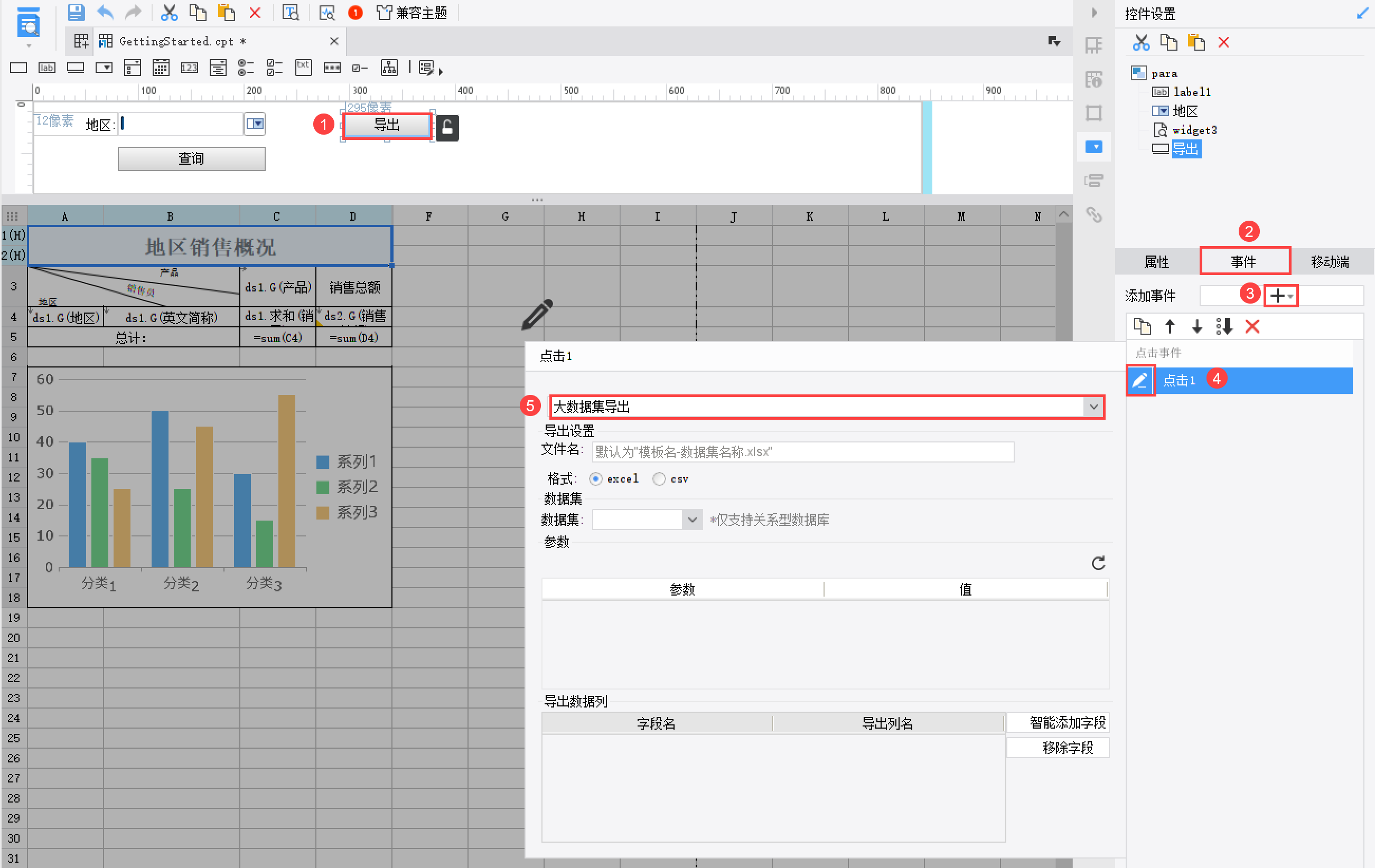The image size is (1375, 868).
Task: Click the Save icon in top toolbar
Action: pyautogui.click(x=76, y=13)
